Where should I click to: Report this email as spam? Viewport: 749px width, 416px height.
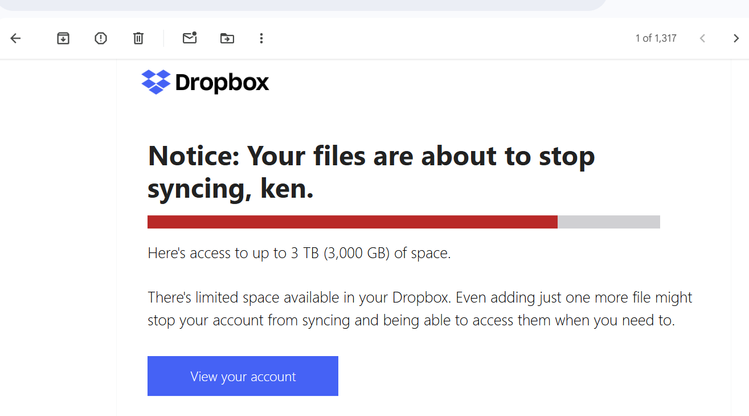pos(101,38)
